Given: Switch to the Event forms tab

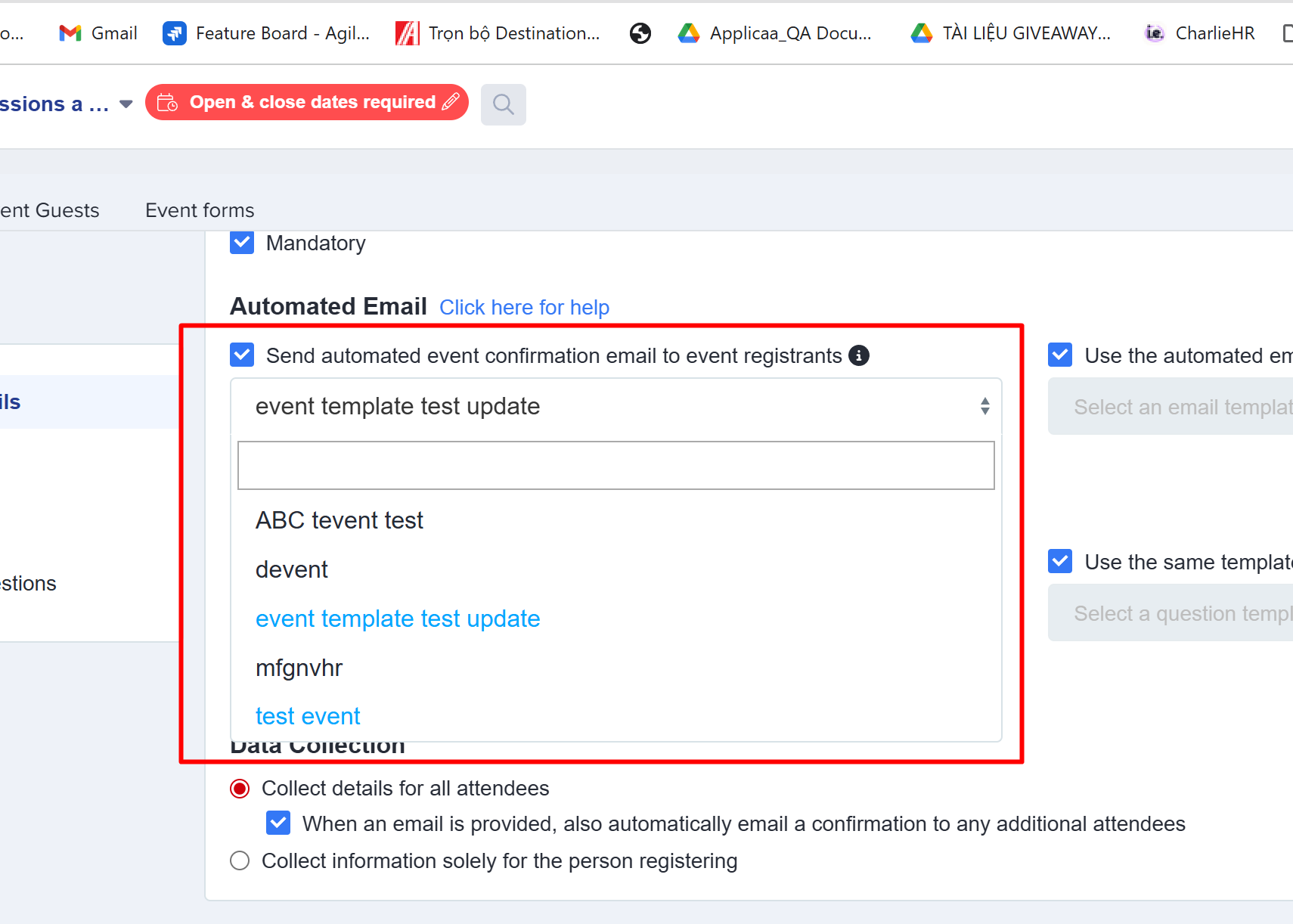Looking at the screenshot, I should 199,209.
